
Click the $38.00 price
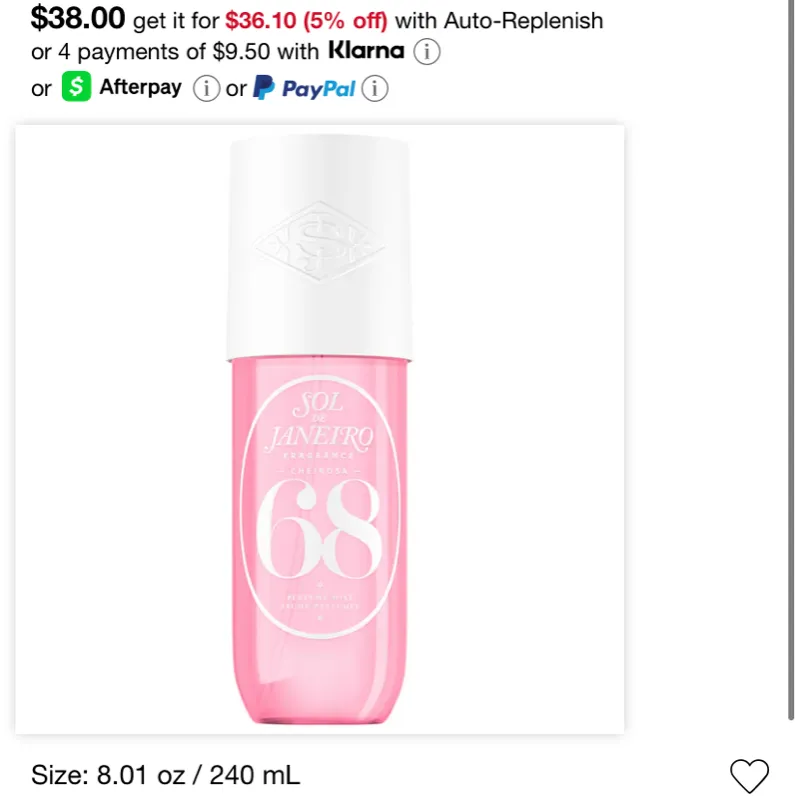click(x=78, y=18)
